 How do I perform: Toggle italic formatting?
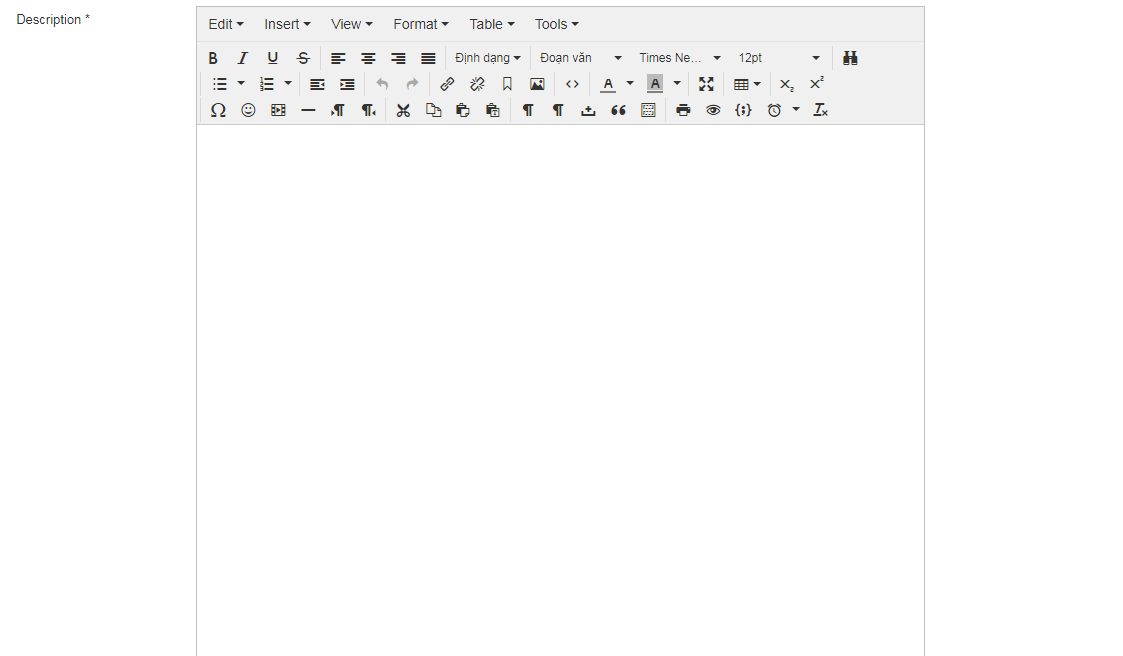(x=243, y=58)
